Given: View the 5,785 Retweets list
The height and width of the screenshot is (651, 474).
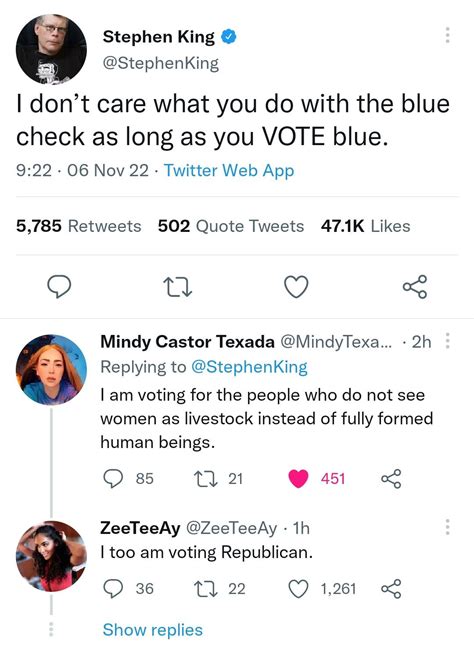Looking at the screenshot, I should pyautogui.click(x=79, y=226).
